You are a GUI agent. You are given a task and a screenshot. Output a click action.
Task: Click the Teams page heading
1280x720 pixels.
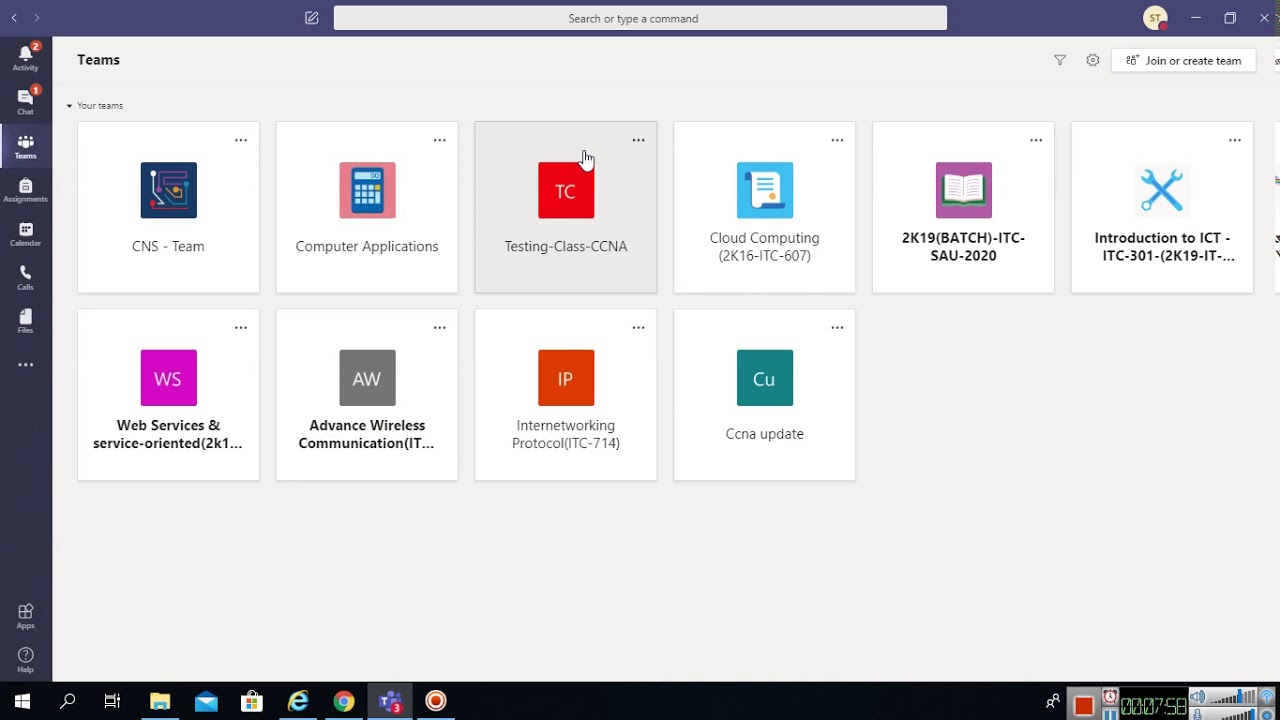point(98,60)
